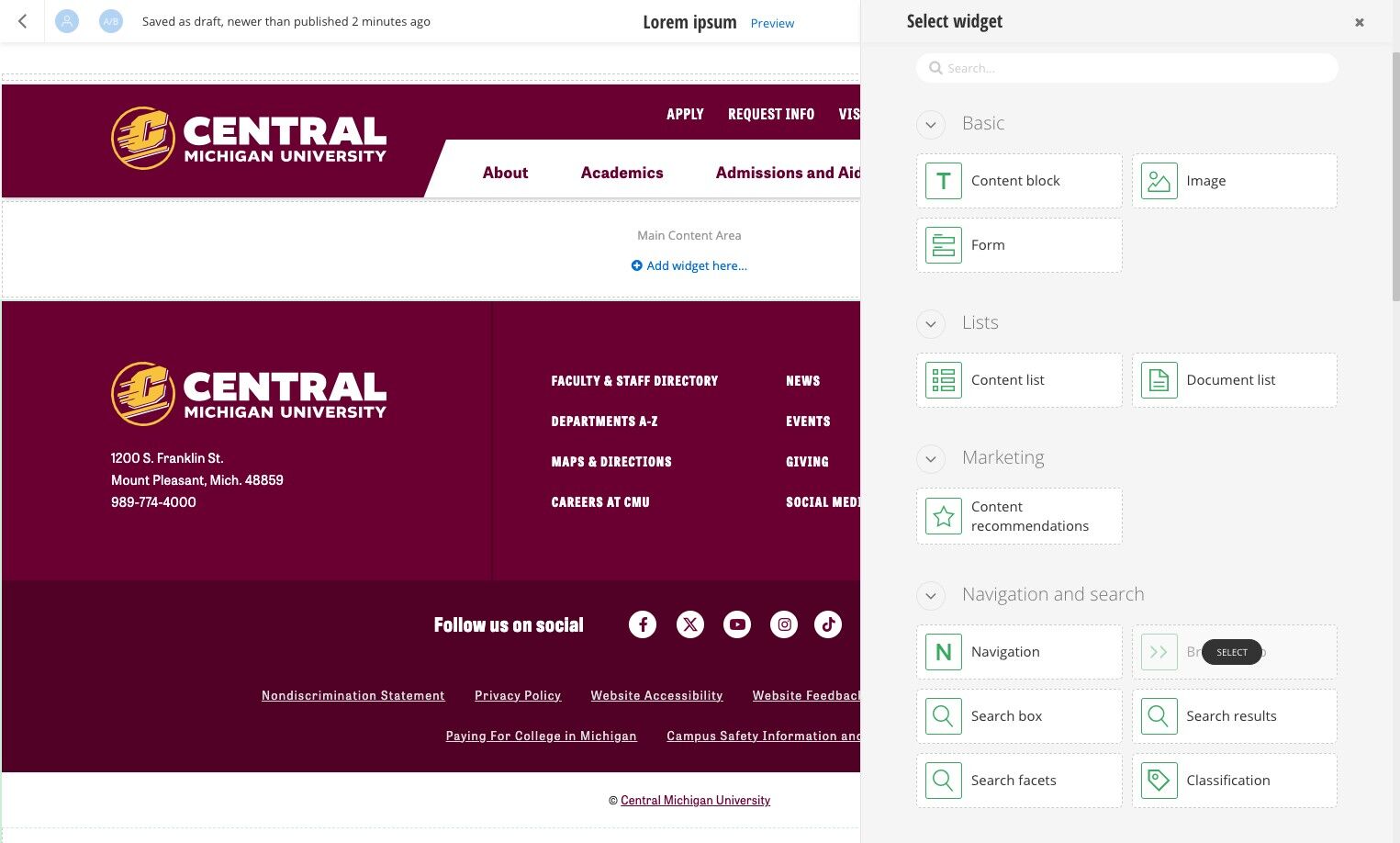The image size is (1400, 843).
Task: Pick the Navigation widget N icon
Action: [x=944, y=652]
